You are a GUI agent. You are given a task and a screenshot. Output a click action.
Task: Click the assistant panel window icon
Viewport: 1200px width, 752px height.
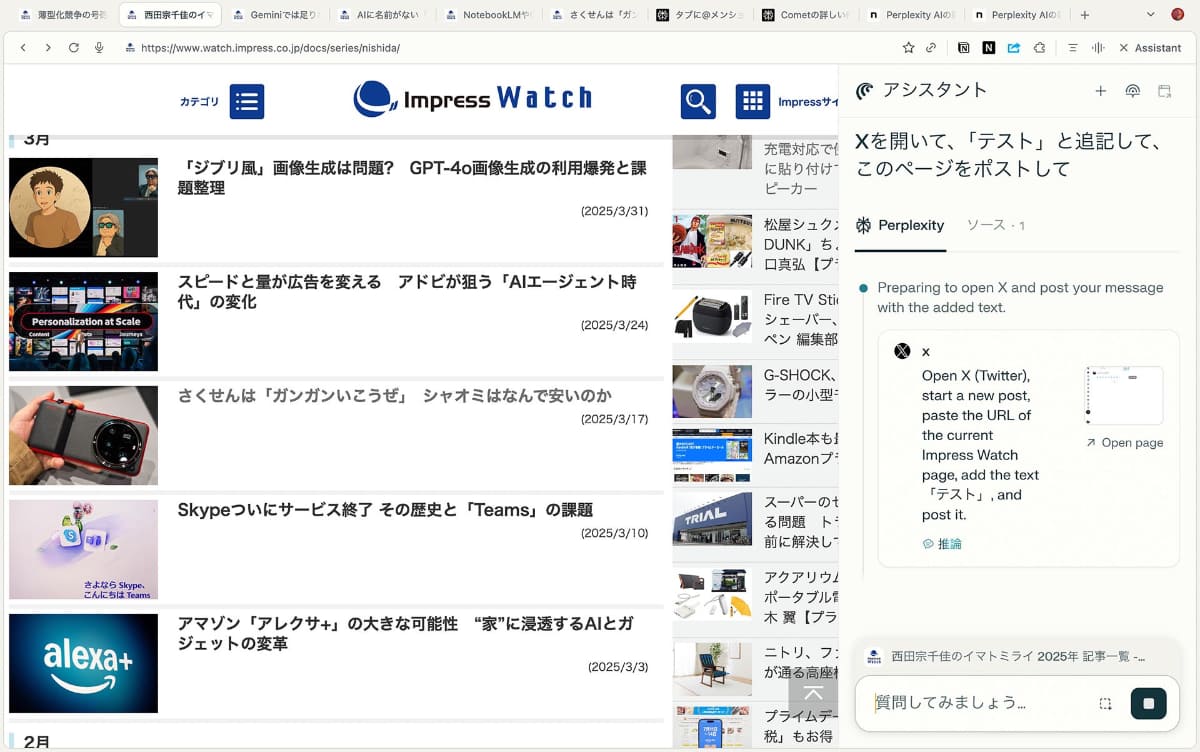click(1164, 91)
